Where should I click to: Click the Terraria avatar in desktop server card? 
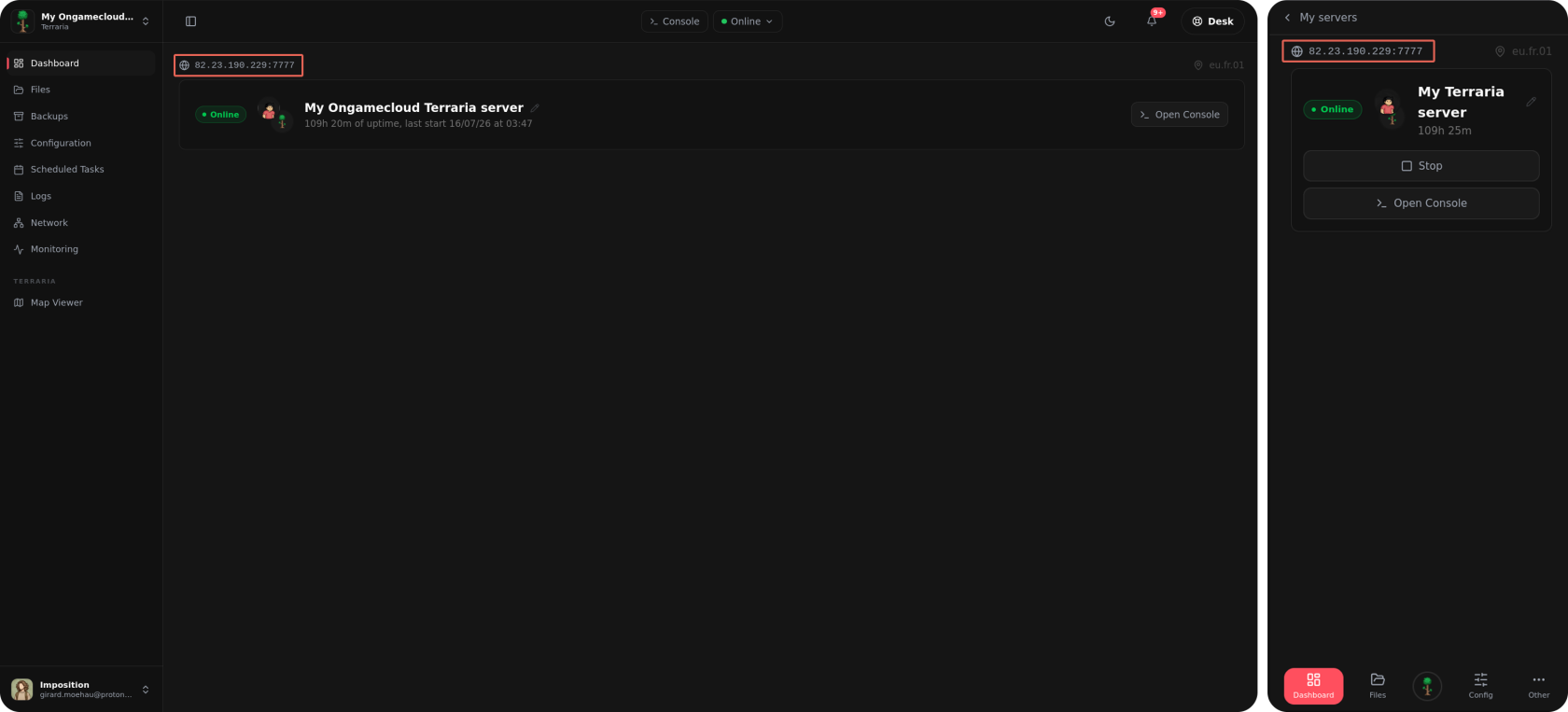(273, 115)
